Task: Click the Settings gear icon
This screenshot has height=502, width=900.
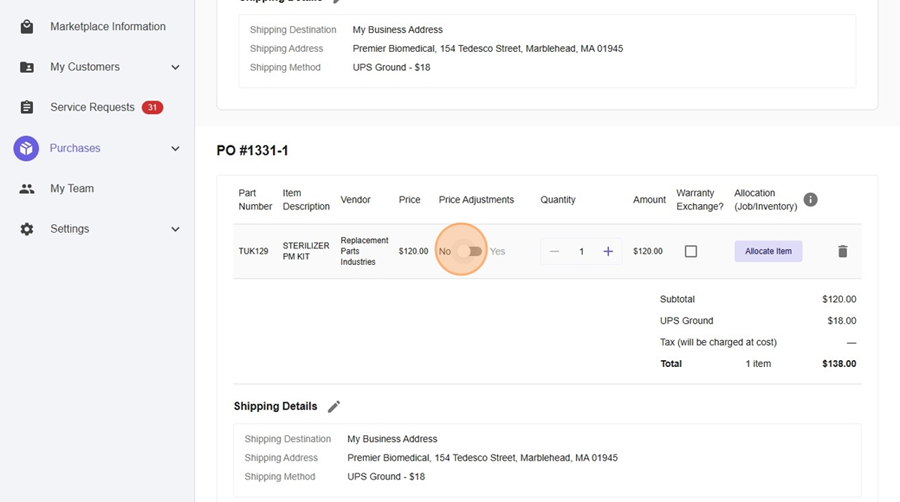Action: tap(27, 229)
